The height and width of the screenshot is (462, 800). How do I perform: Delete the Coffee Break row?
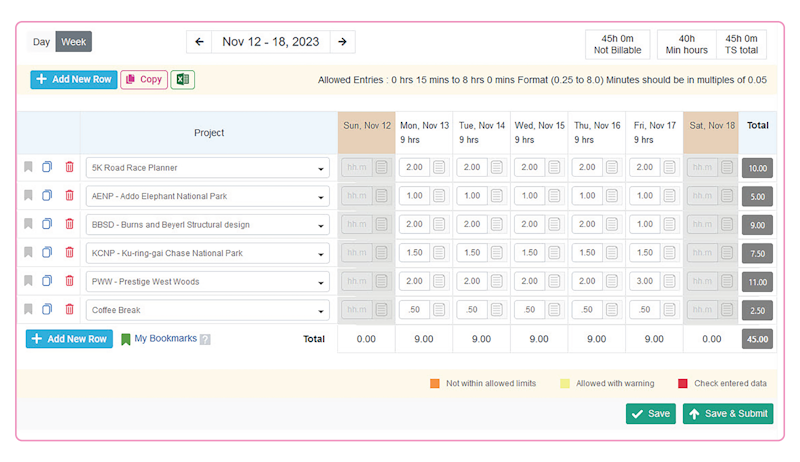click(69, 310)
